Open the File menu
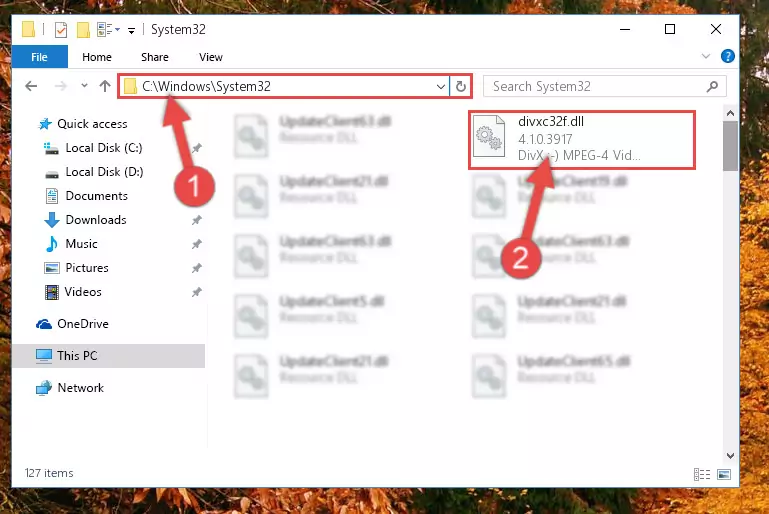Image resolution: width=769 pixels, height=514 pixels. 39,57
